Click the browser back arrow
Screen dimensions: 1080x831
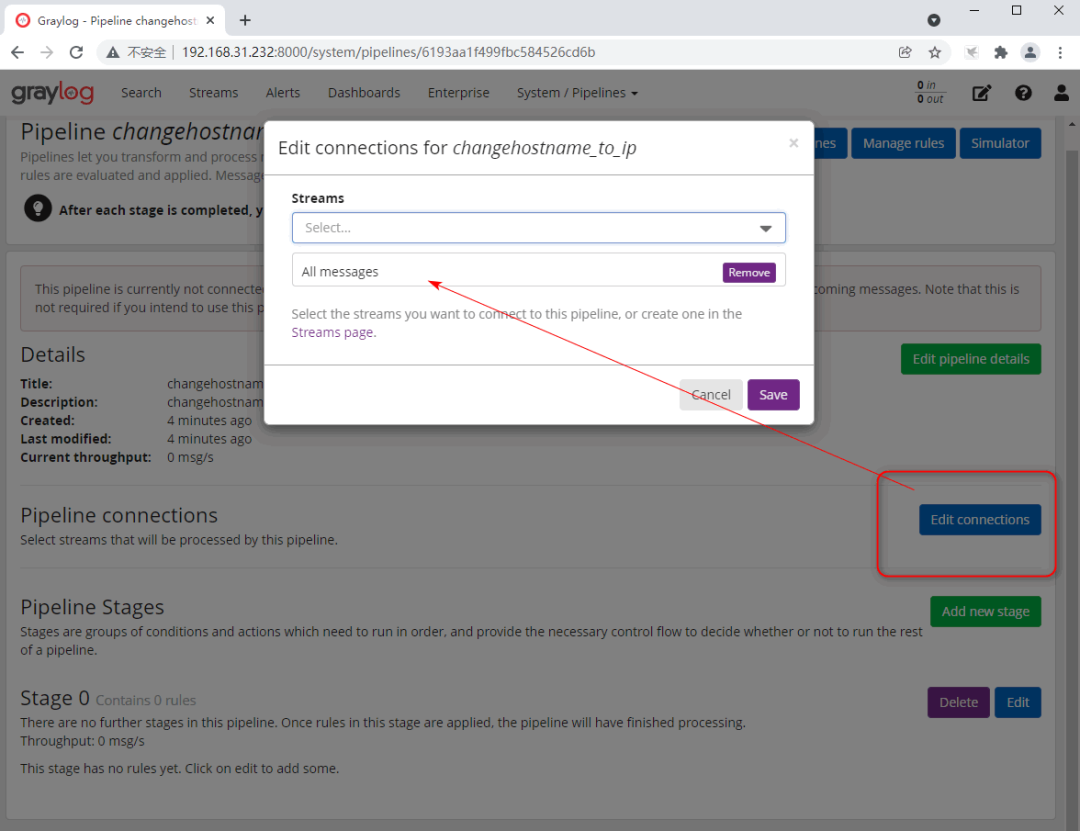click(x=17, y=52)
